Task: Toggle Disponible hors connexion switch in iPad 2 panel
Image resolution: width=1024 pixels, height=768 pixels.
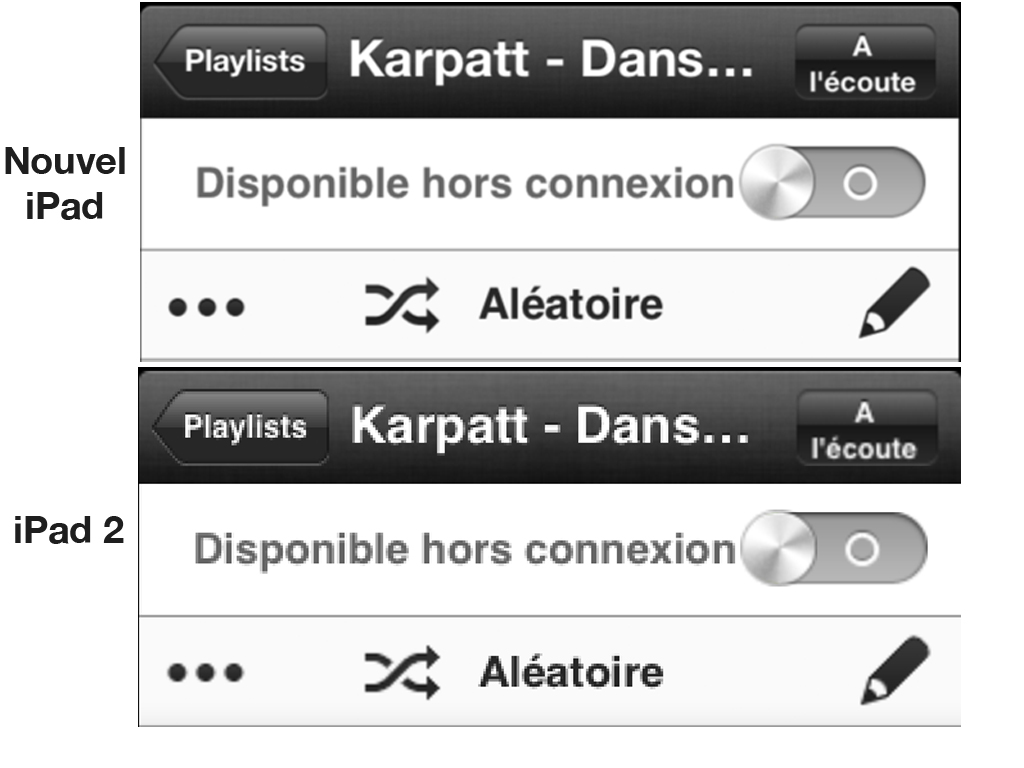Action: click(x=835, y=548)
